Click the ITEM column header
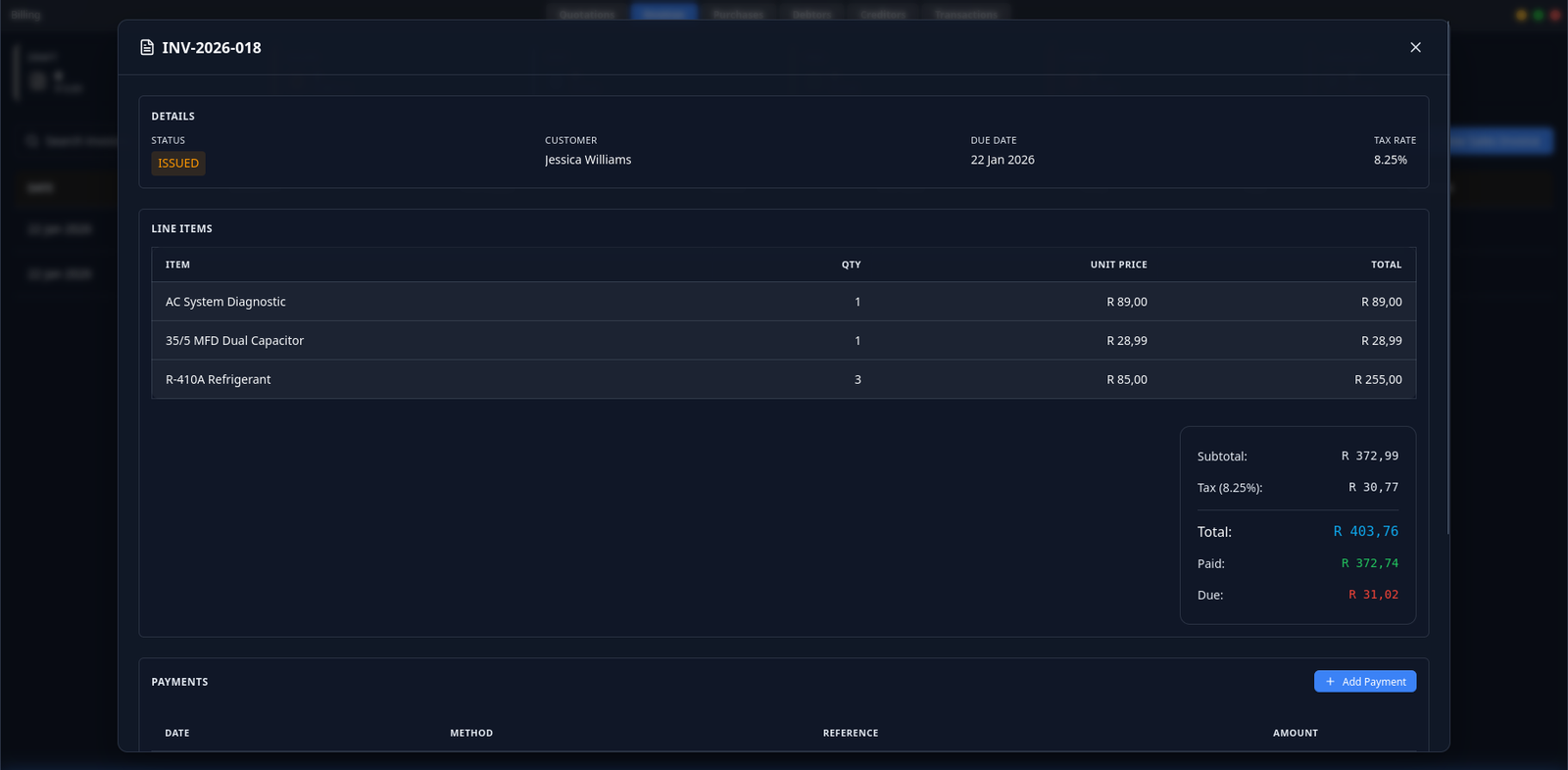 (177, 265)
